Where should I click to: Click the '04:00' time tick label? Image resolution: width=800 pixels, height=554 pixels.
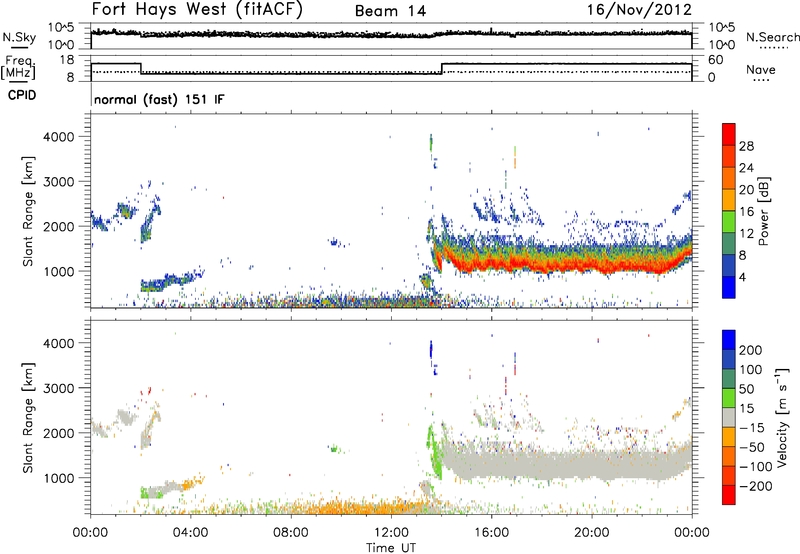190,533
